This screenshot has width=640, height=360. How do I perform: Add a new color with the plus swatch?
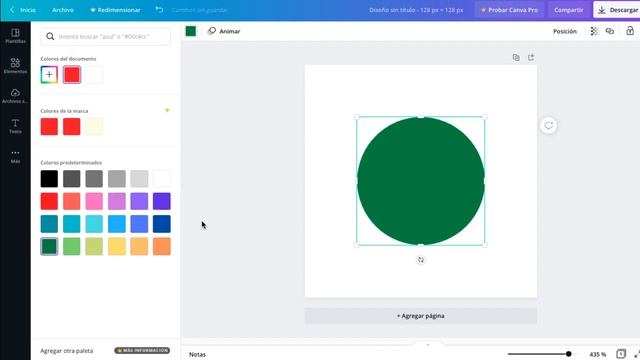pyautogui.click(x=49, y=75)
